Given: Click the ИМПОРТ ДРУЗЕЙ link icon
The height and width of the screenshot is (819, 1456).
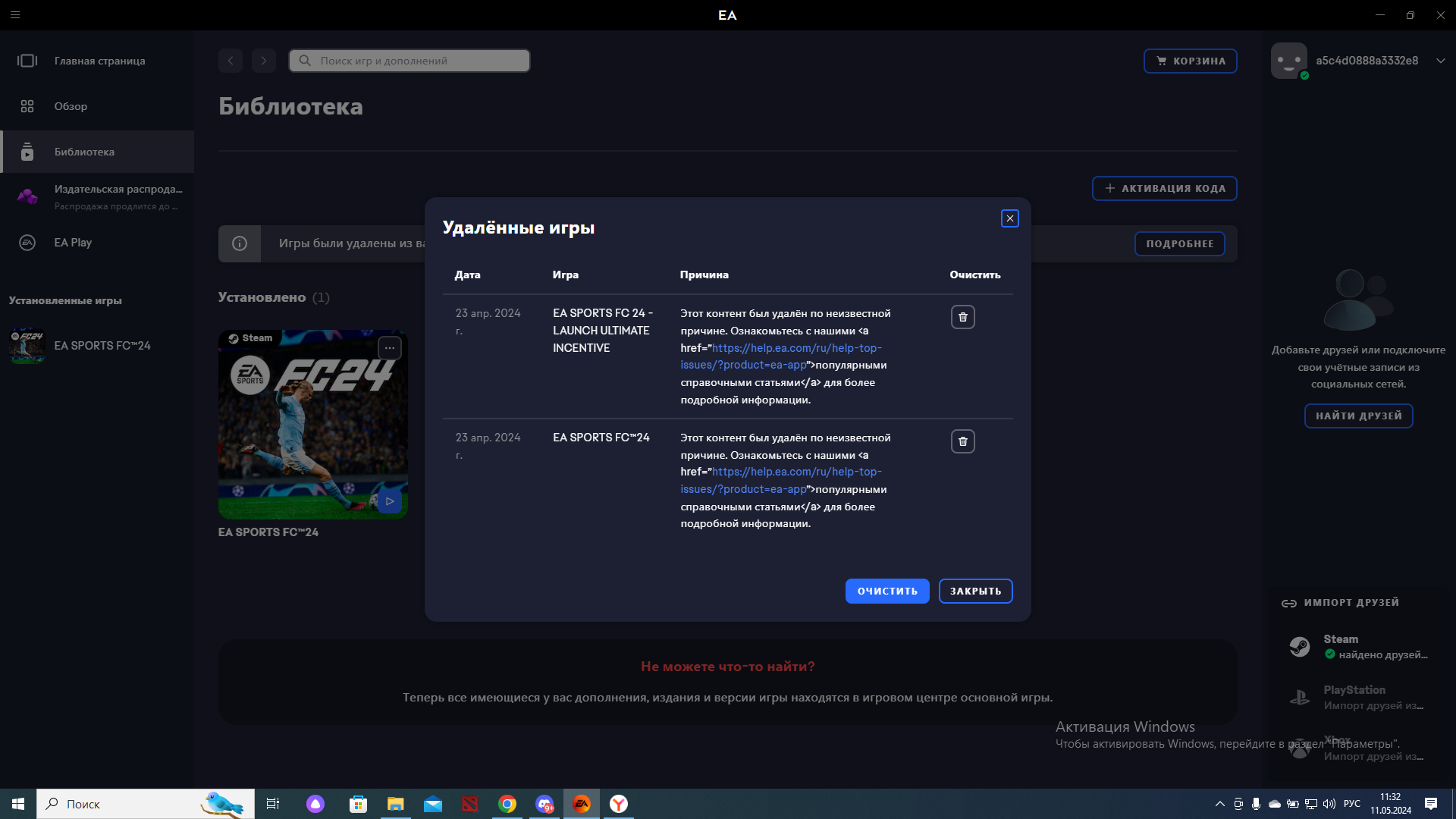Looking at the screenshot, I should coord(1288,603).
